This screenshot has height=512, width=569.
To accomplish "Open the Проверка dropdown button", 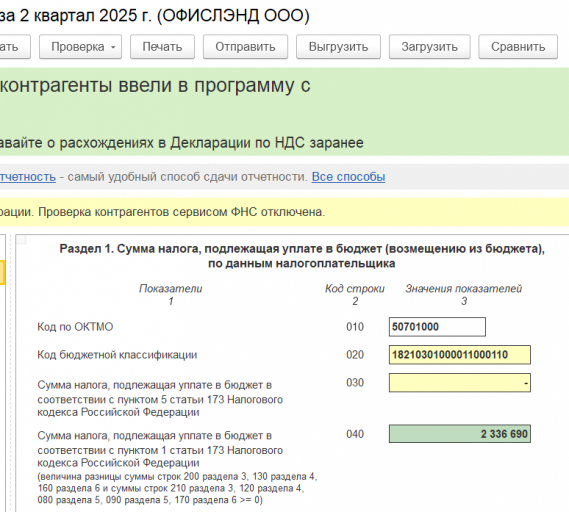I will tap(80, 47).
